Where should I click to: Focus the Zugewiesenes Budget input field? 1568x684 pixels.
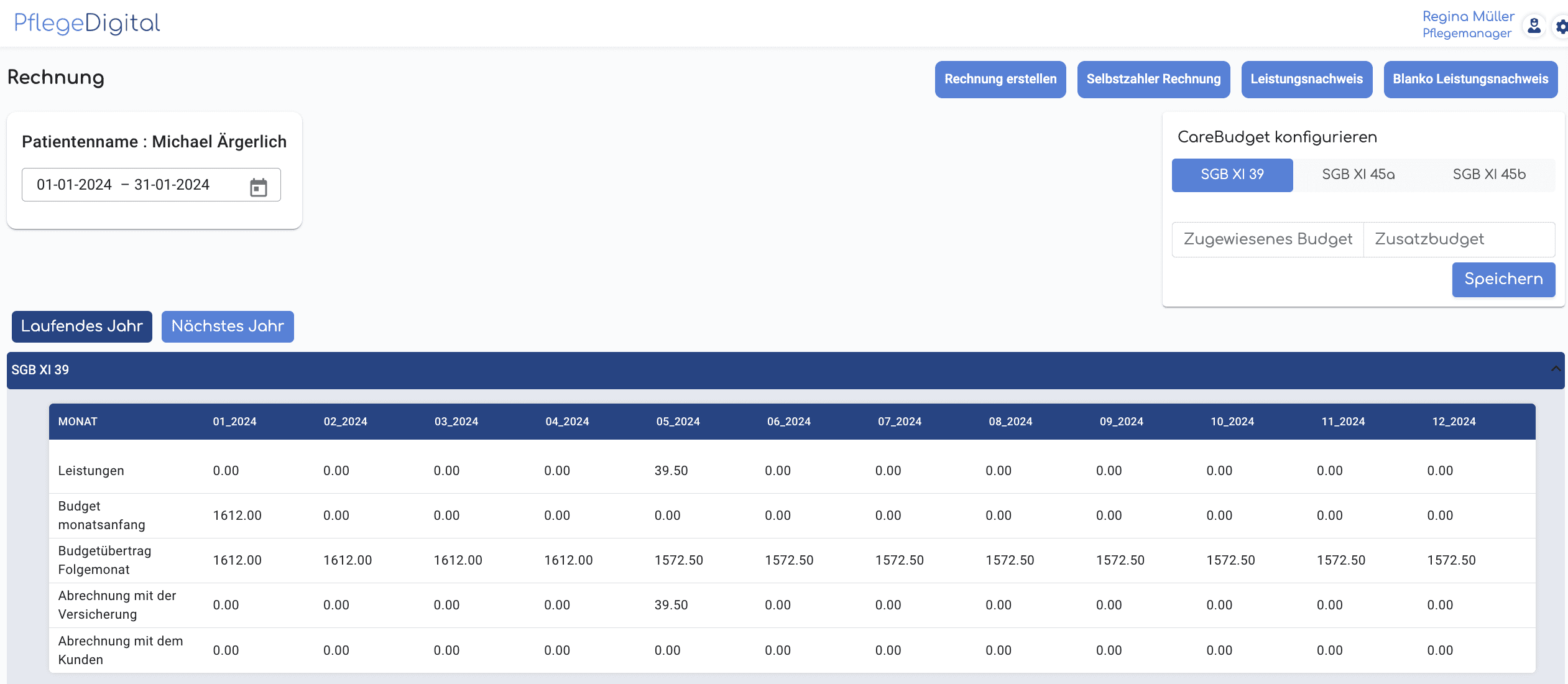[1268, 239]
